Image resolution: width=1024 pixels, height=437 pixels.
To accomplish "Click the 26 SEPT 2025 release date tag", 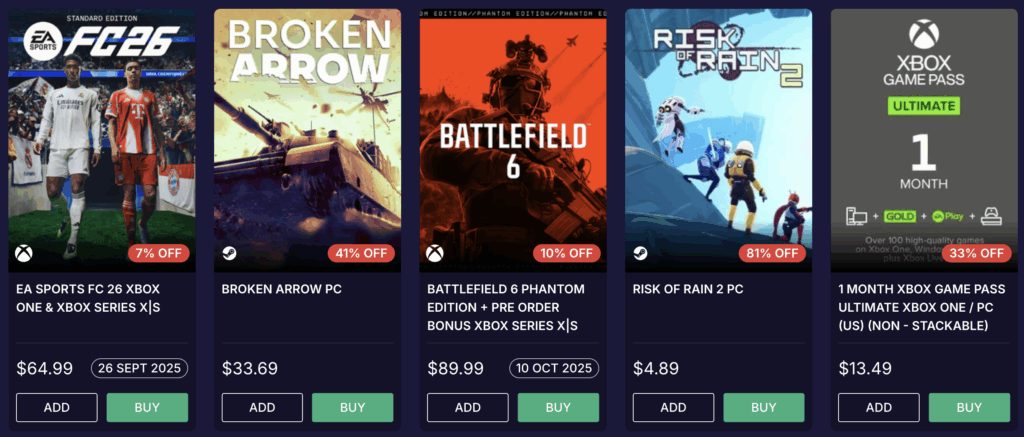I will pos(139,368).
